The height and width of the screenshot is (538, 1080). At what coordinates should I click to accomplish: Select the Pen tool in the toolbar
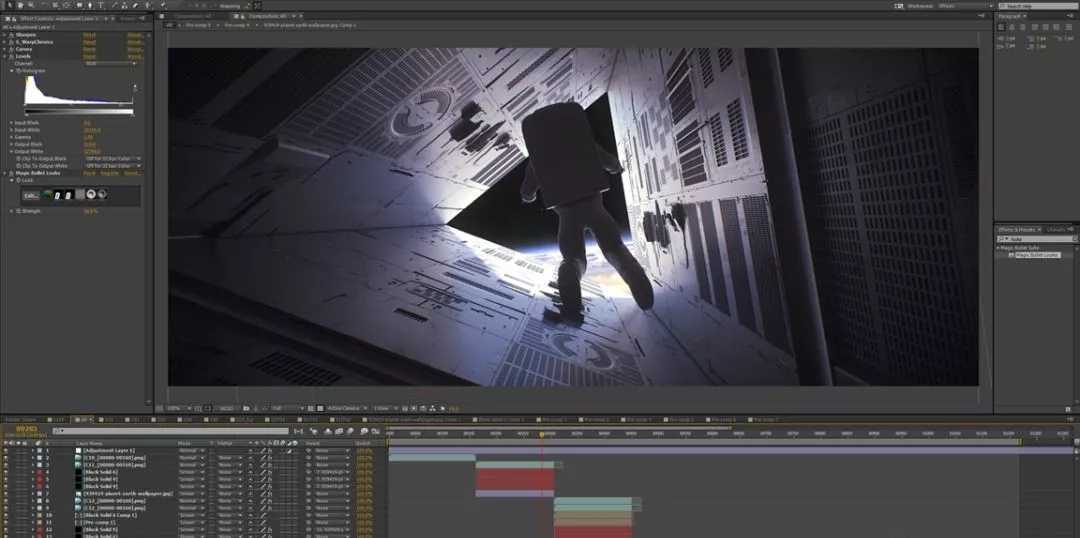(90, 5)
